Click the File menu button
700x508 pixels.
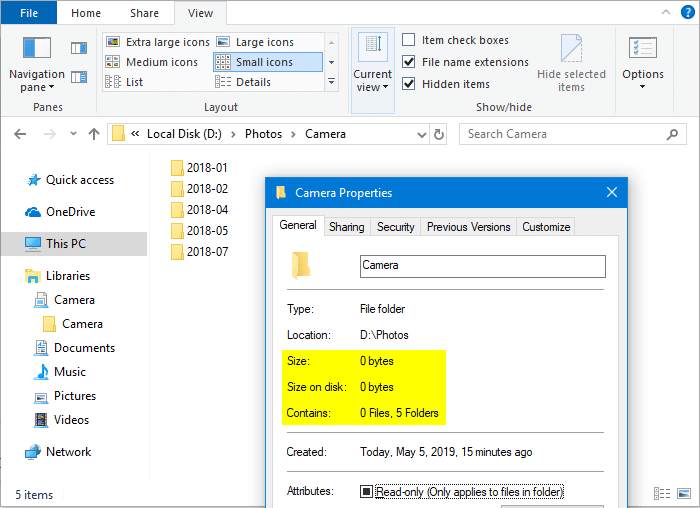coord(29,13)
